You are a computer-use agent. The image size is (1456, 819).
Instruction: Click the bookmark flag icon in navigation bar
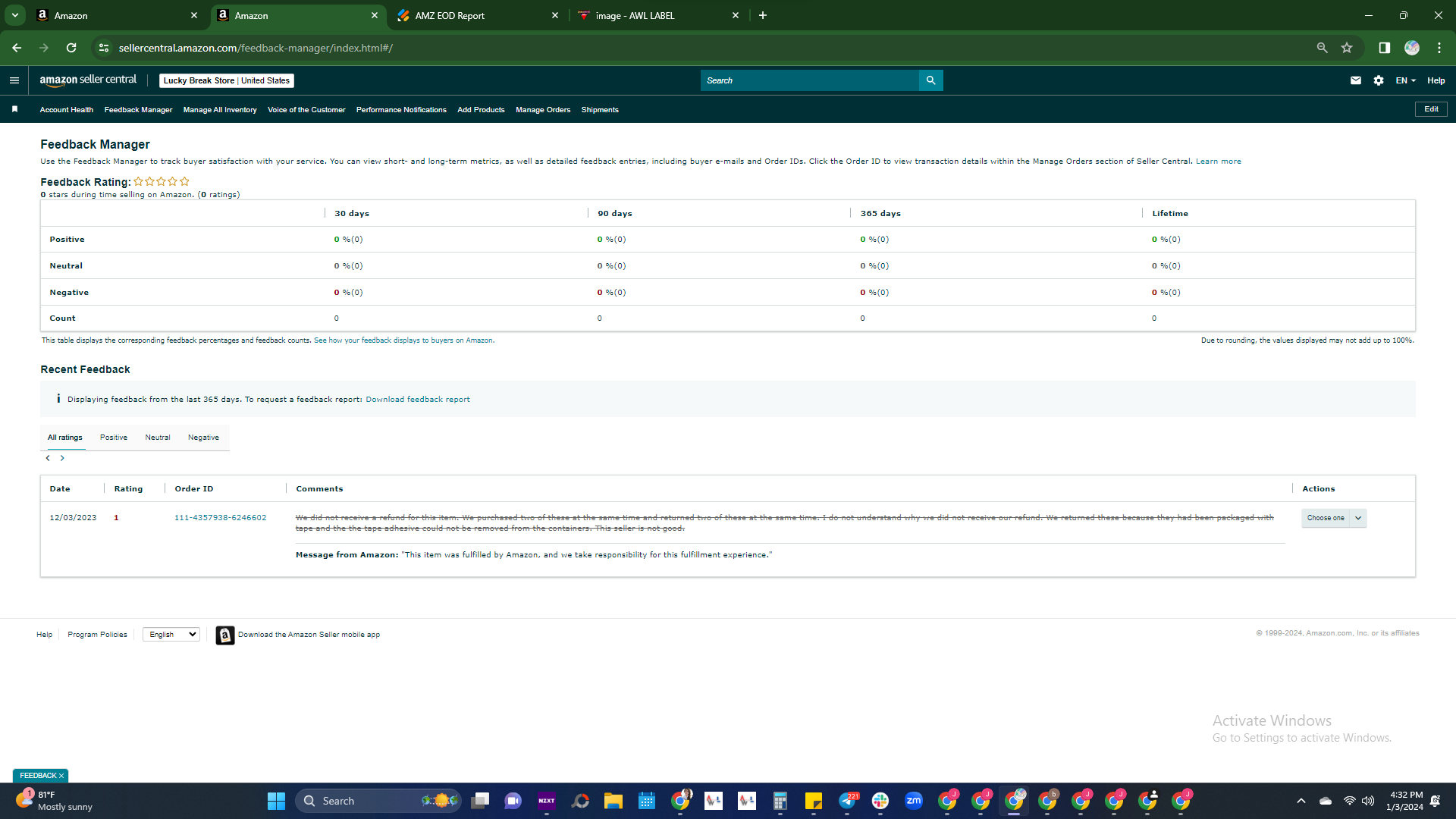(14, 109)
